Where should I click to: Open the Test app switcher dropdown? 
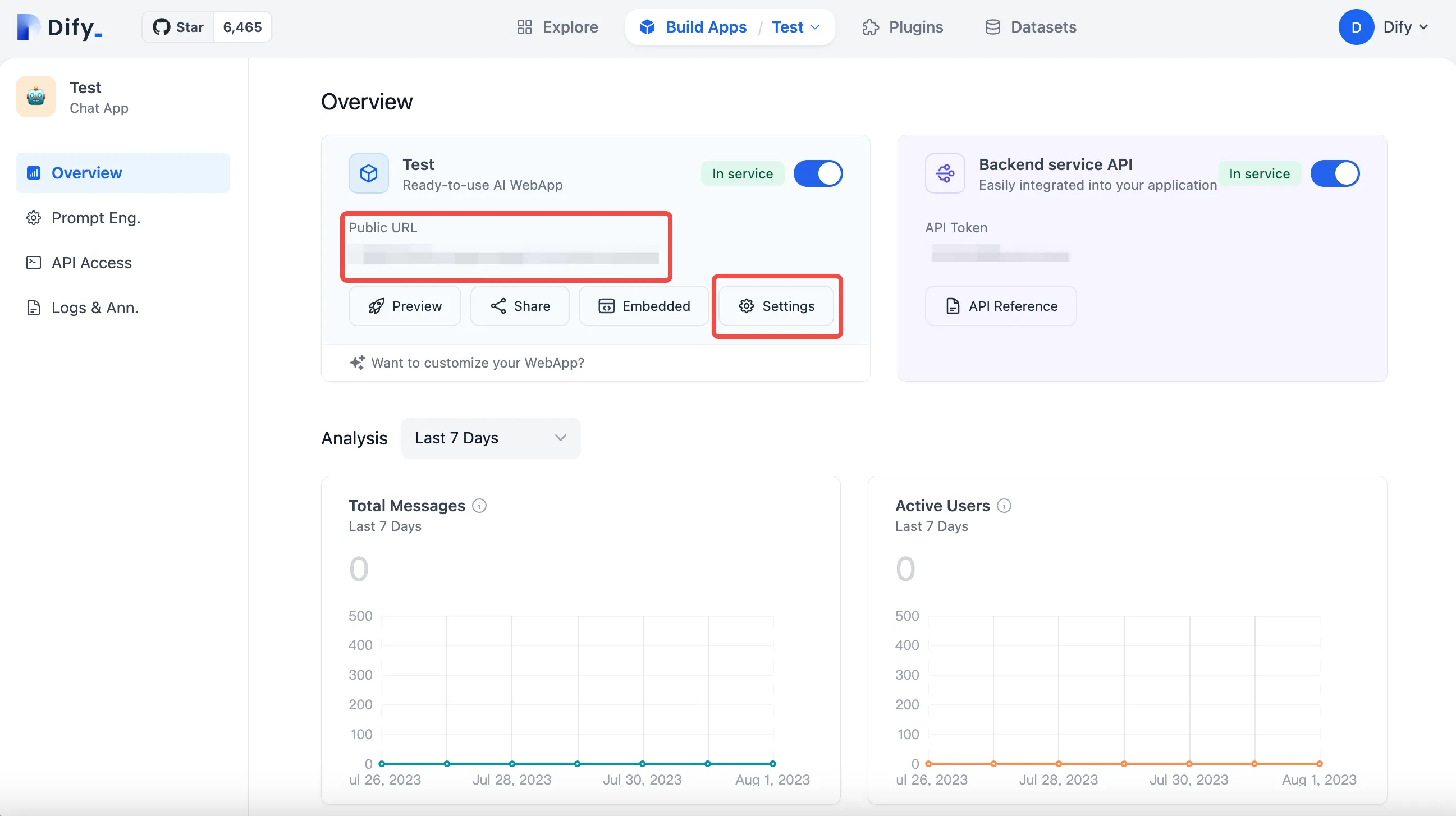(796, 27)
